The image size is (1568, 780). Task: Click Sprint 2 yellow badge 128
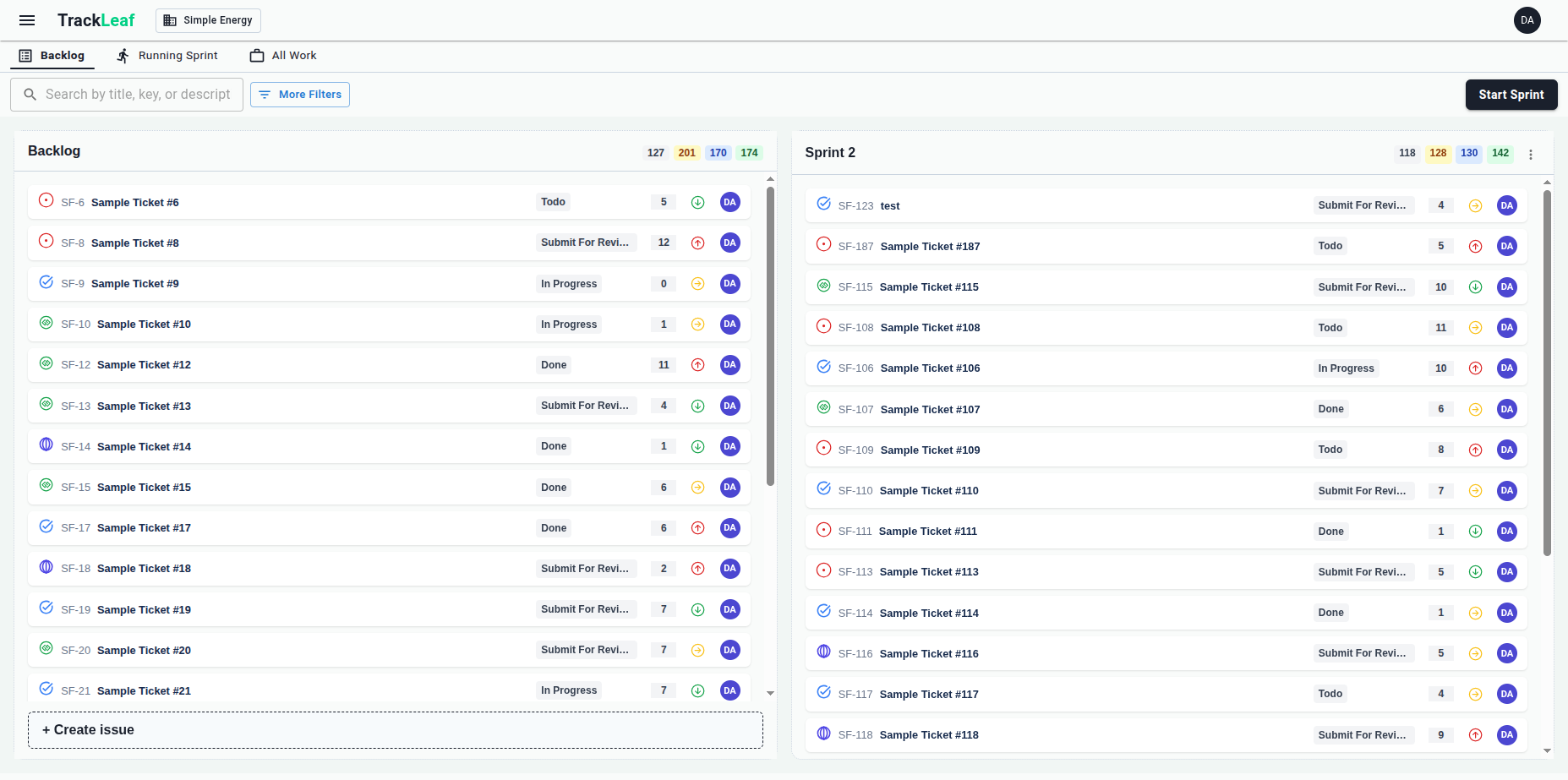(x=1438, y=153)
